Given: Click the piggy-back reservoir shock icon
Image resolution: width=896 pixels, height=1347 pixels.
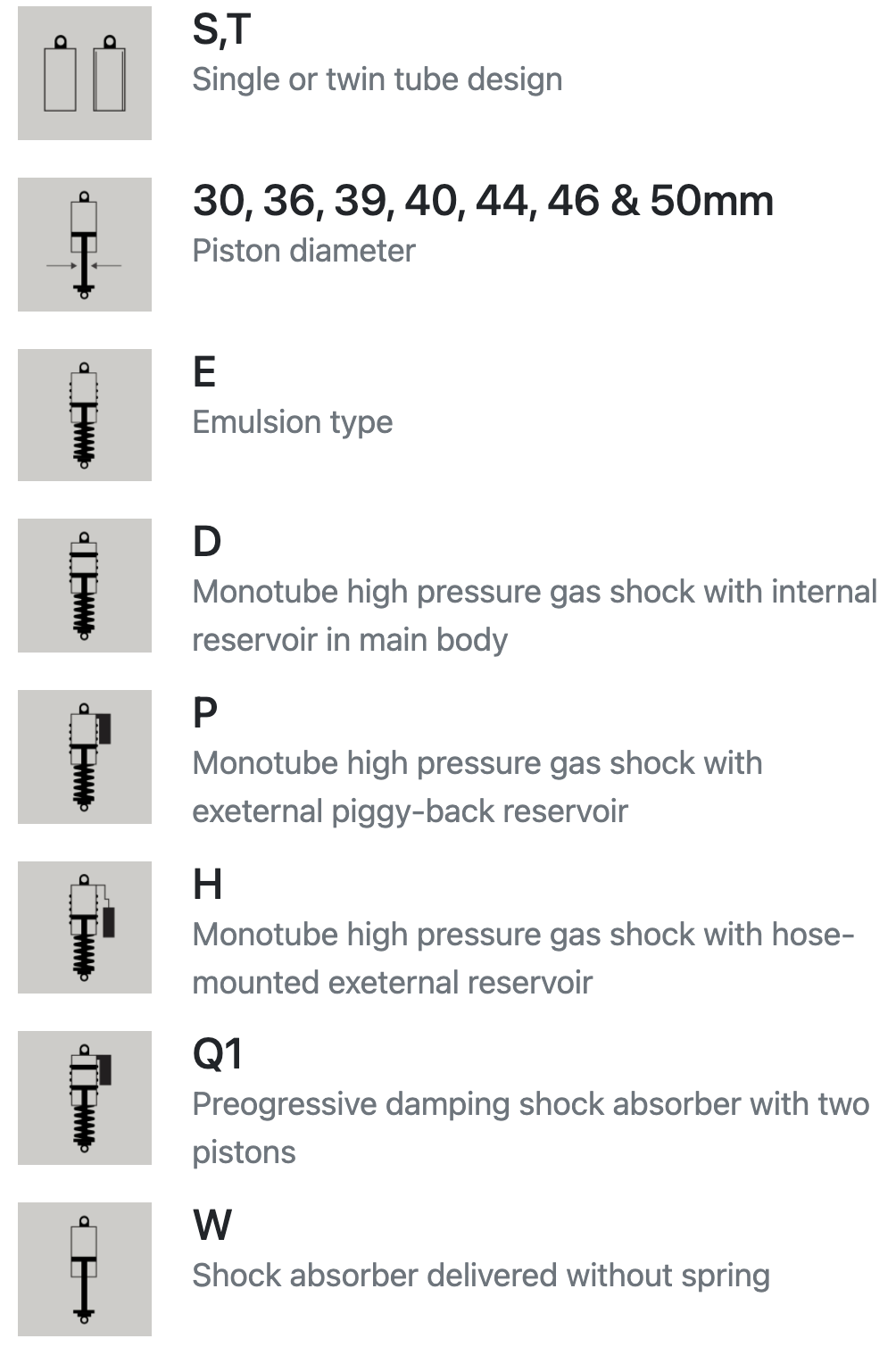Looking at the screenshot, I should tap(85, 757).
